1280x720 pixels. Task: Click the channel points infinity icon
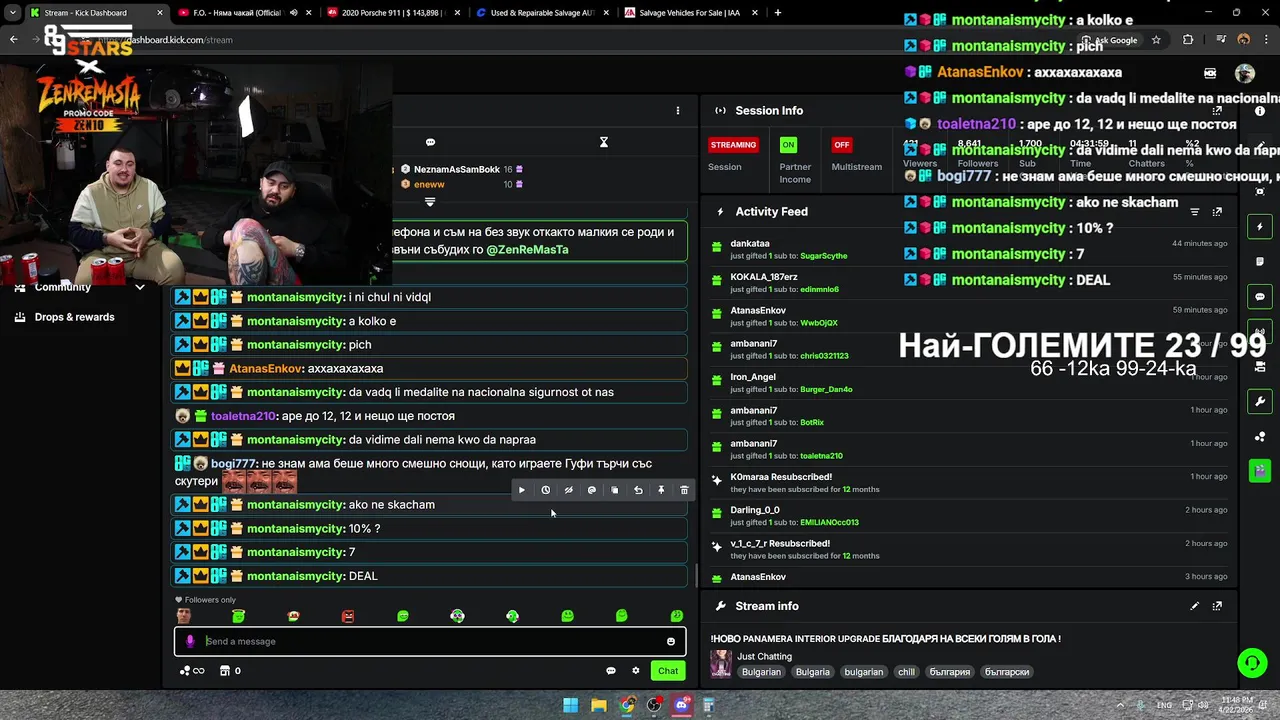click(x=192, y=671)
